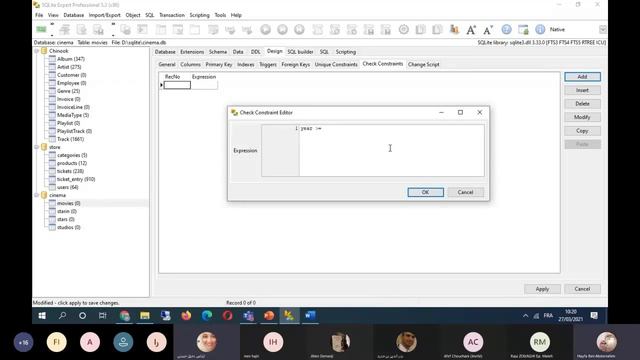Switch to the SQL builder tab
Image resolution: width=640 pixels, height=360 pixels.
click(300, 52)
